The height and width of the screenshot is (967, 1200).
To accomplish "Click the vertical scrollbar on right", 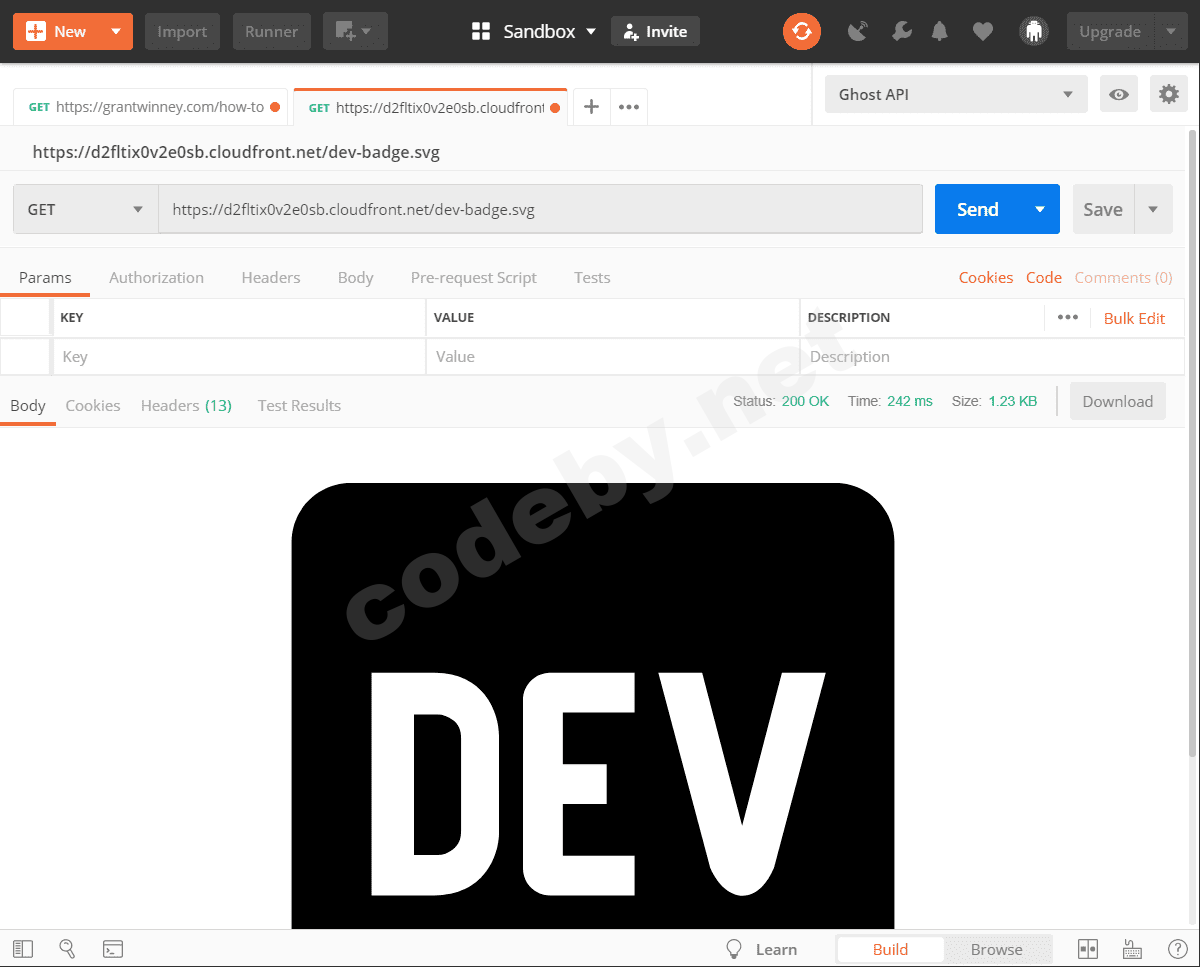I will 1192,443.
